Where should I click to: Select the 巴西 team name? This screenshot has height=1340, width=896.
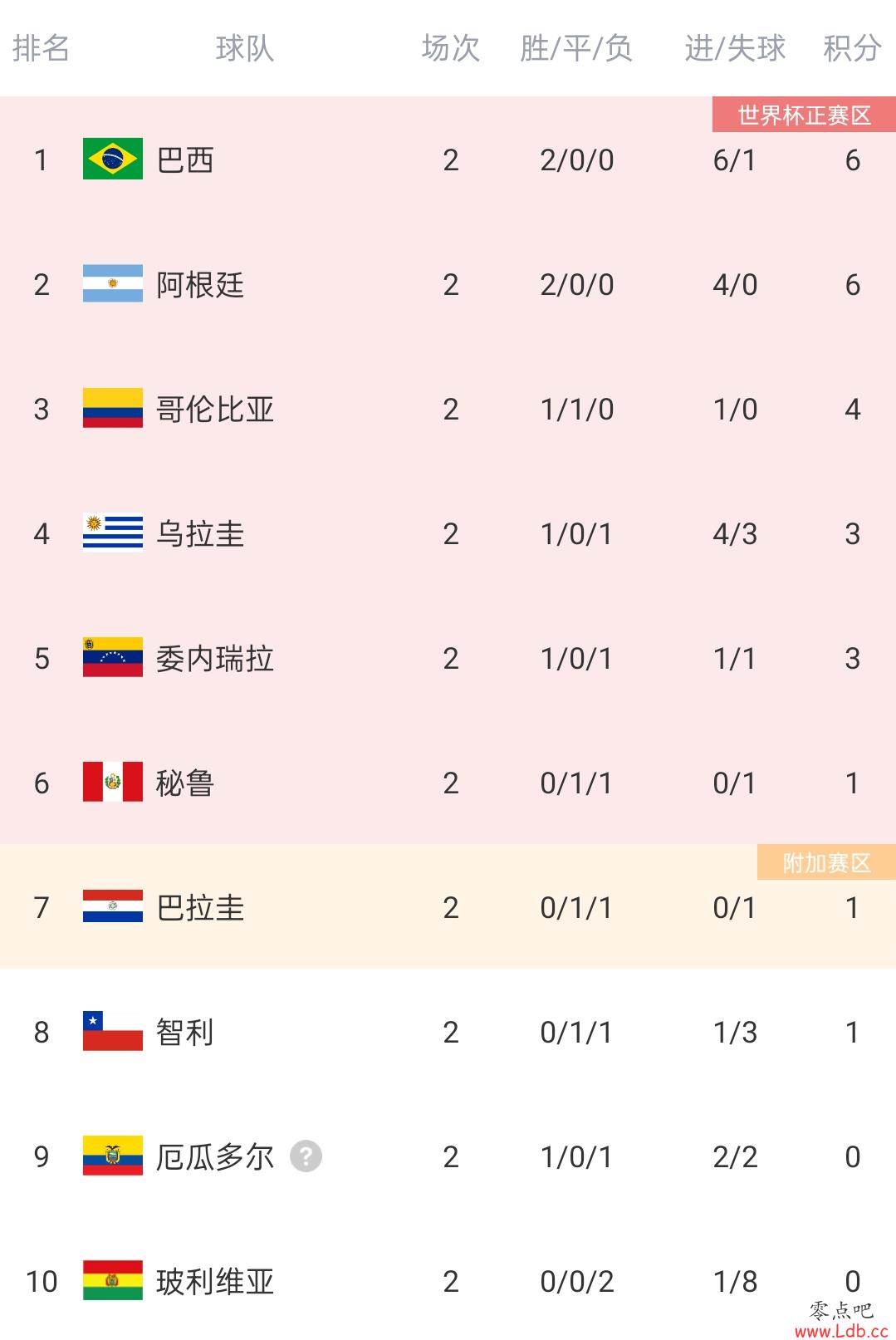[185, 160]
